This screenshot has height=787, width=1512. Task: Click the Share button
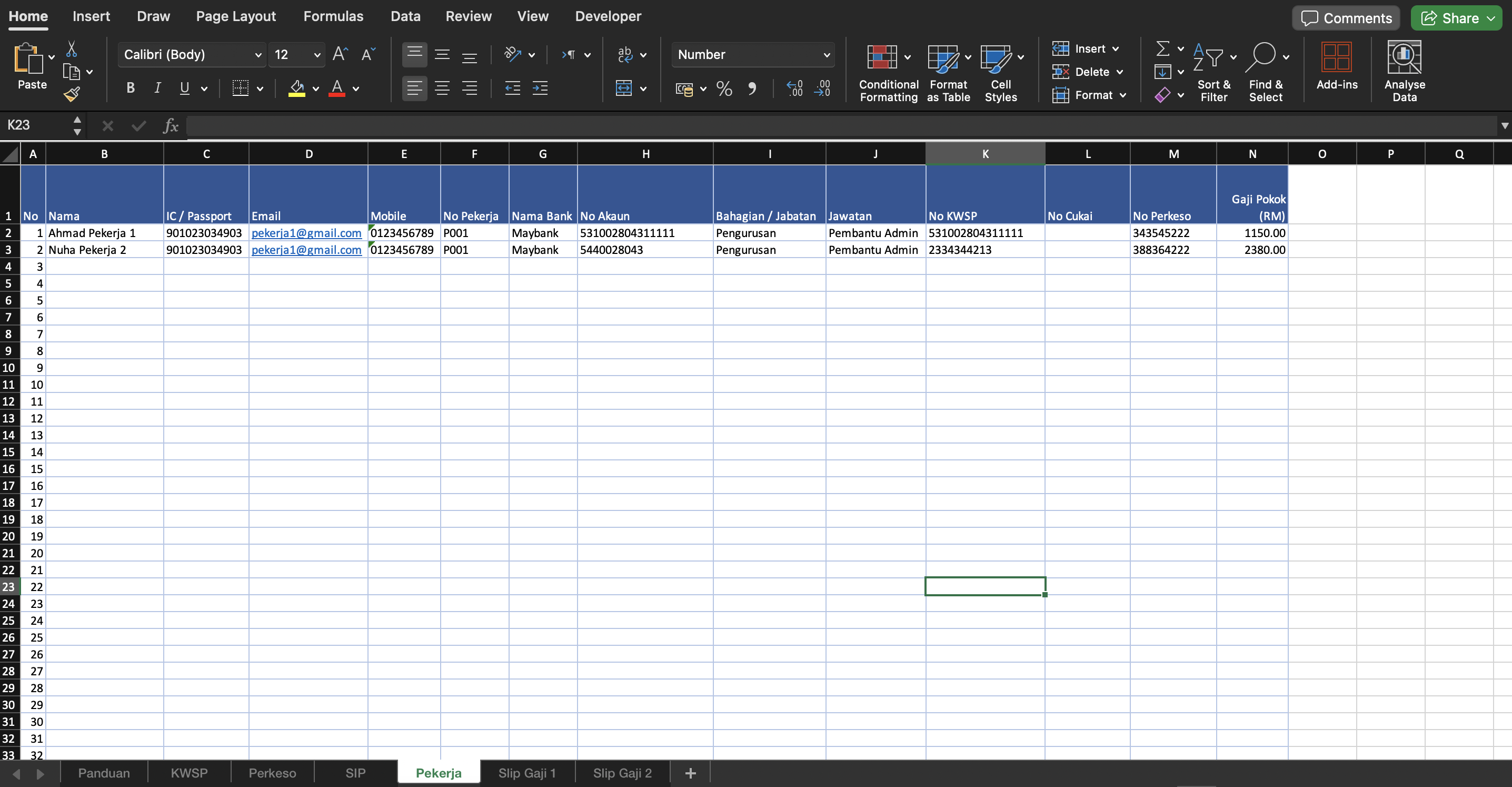click(1456, 18)
